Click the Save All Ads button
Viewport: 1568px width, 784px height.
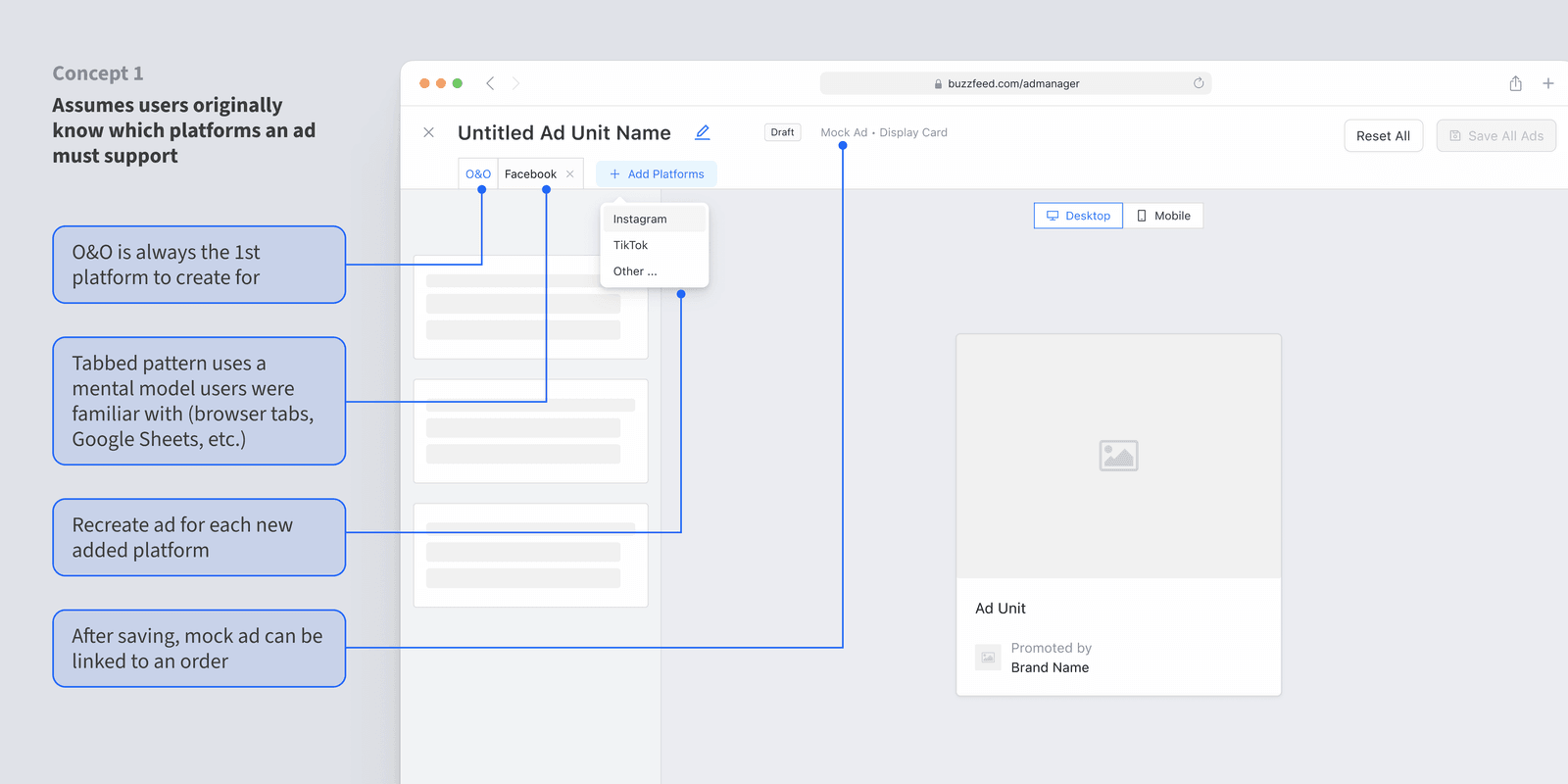point(1496,136)
